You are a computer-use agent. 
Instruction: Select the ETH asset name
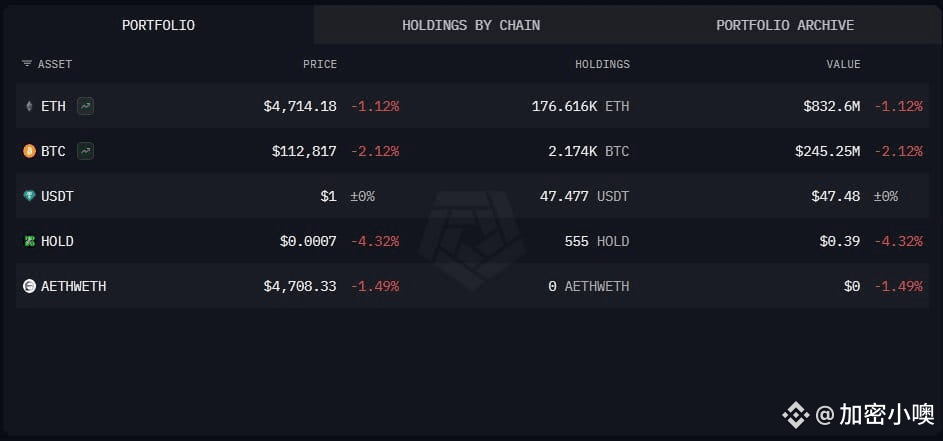pyautogui.click(x=54, y=106)
